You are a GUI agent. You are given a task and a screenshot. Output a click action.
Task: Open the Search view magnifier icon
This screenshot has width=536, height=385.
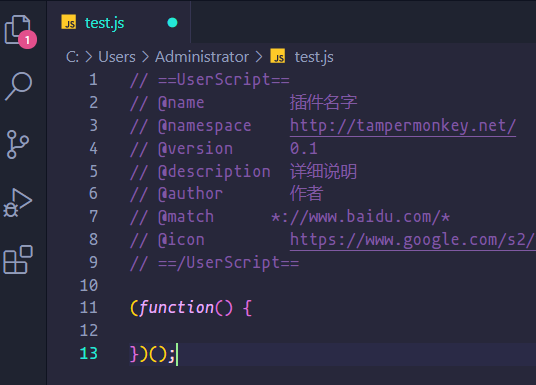click(x=19, y=86)
